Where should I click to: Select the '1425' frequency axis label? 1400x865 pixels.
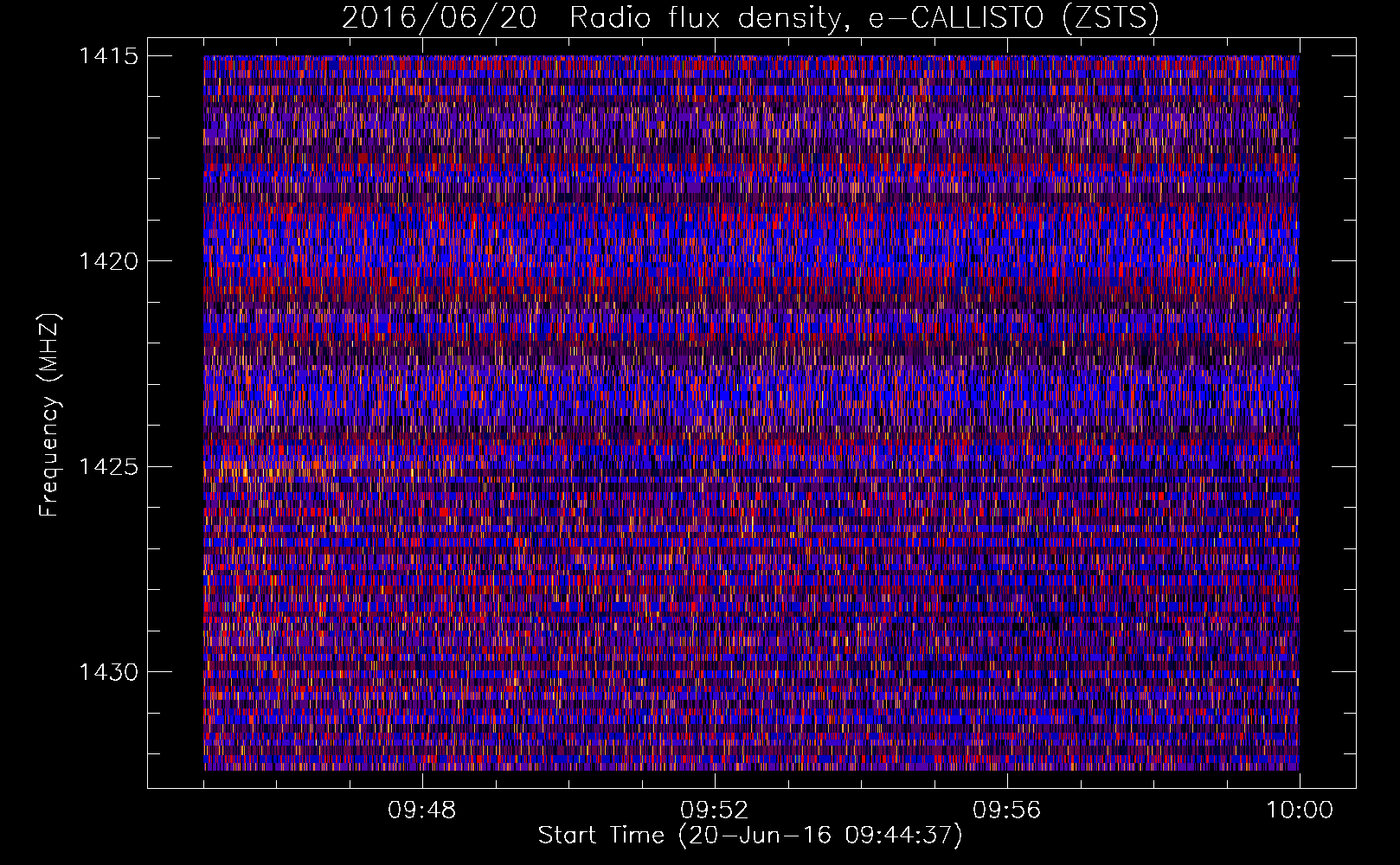pyautogui.click(x=108, y=467)
